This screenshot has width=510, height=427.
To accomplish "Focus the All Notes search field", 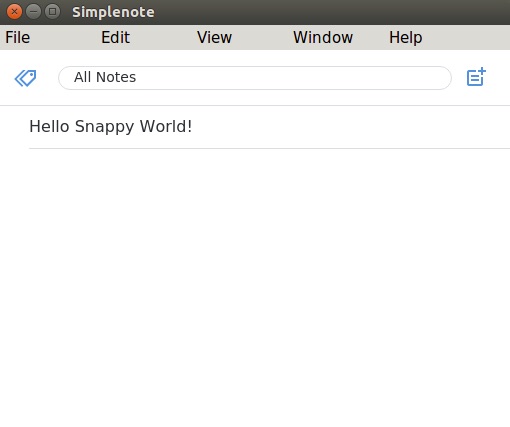I will [255, 78].
